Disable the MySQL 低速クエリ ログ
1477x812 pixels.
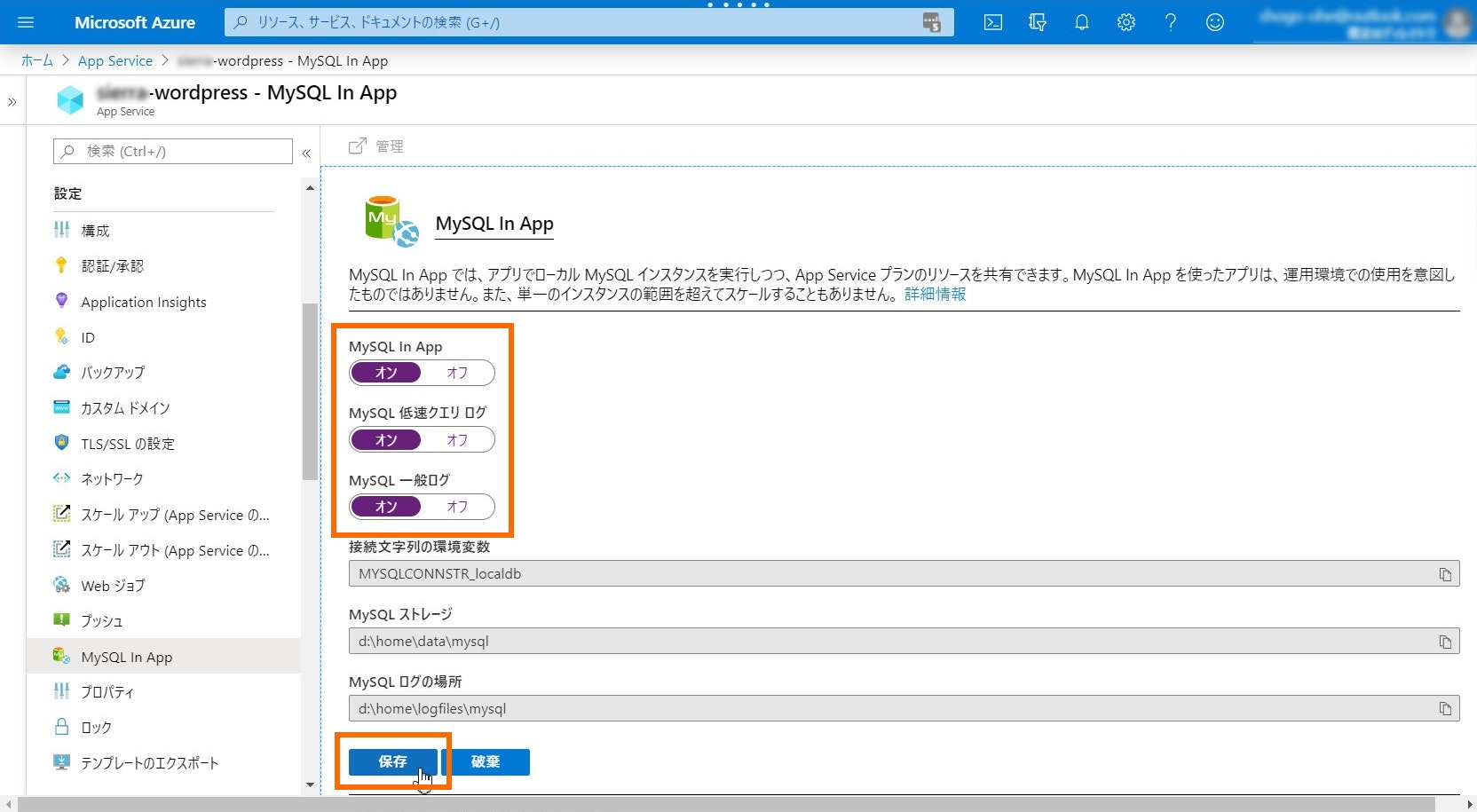pyautogui.click(x=457, y=439)
